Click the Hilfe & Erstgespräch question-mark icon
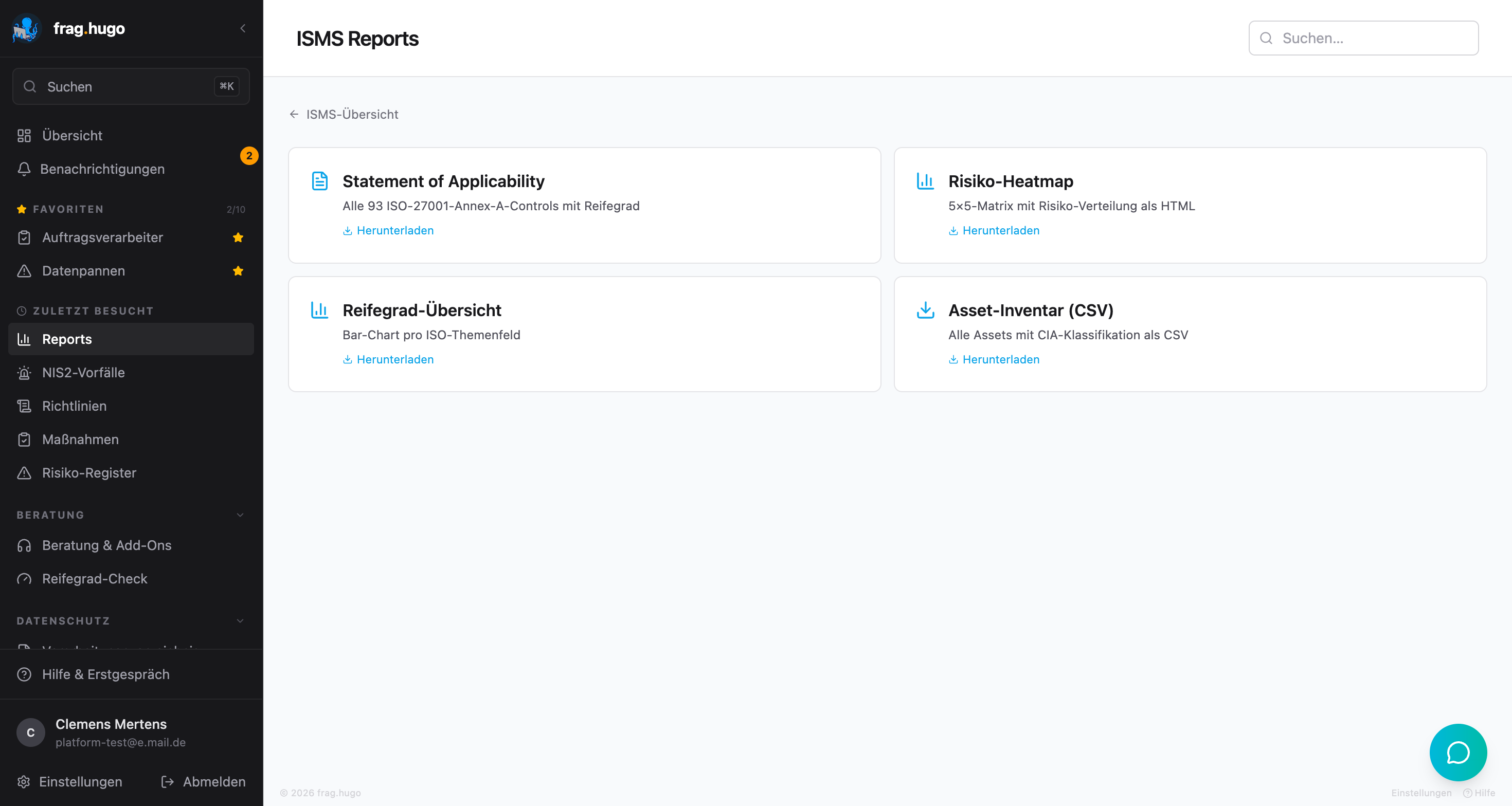This screenshot has width=1512, height=806. tap(24, 674)
